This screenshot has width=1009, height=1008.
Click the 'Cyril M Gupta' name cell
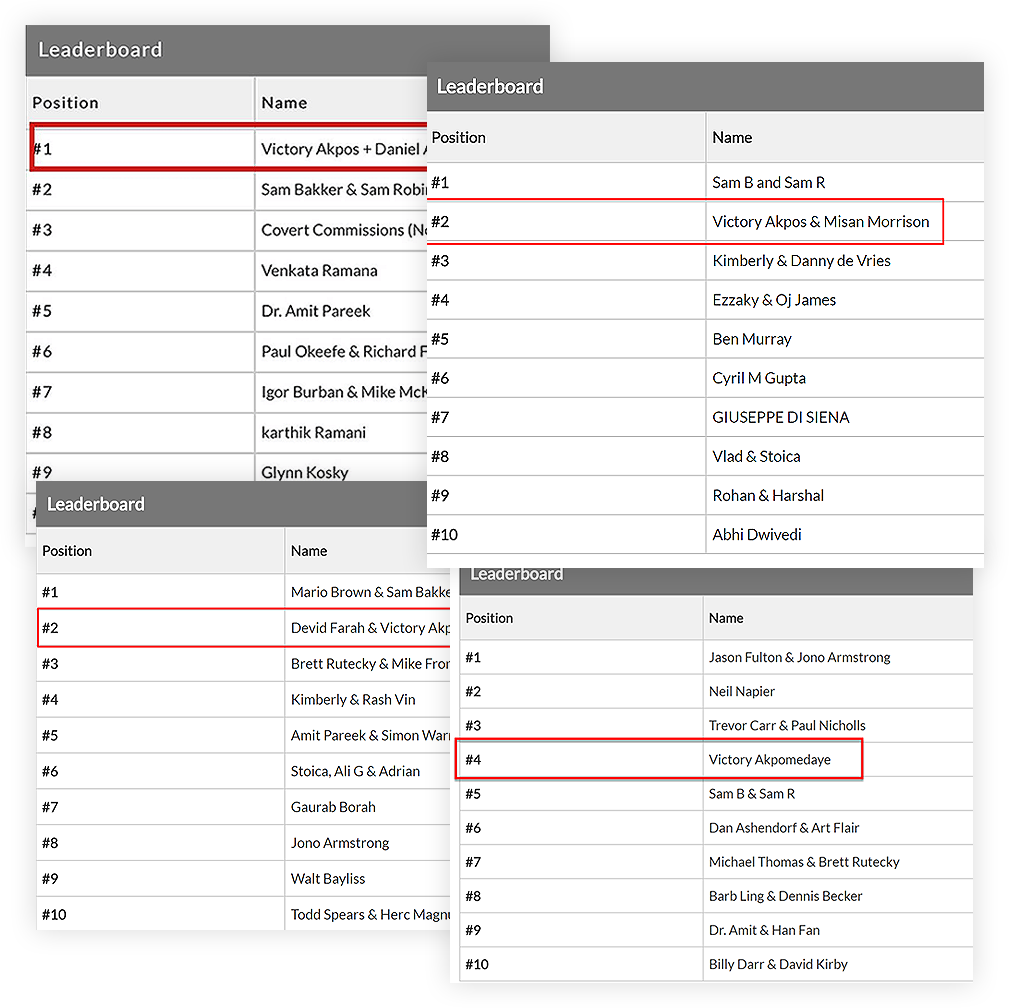click(845, 378)
